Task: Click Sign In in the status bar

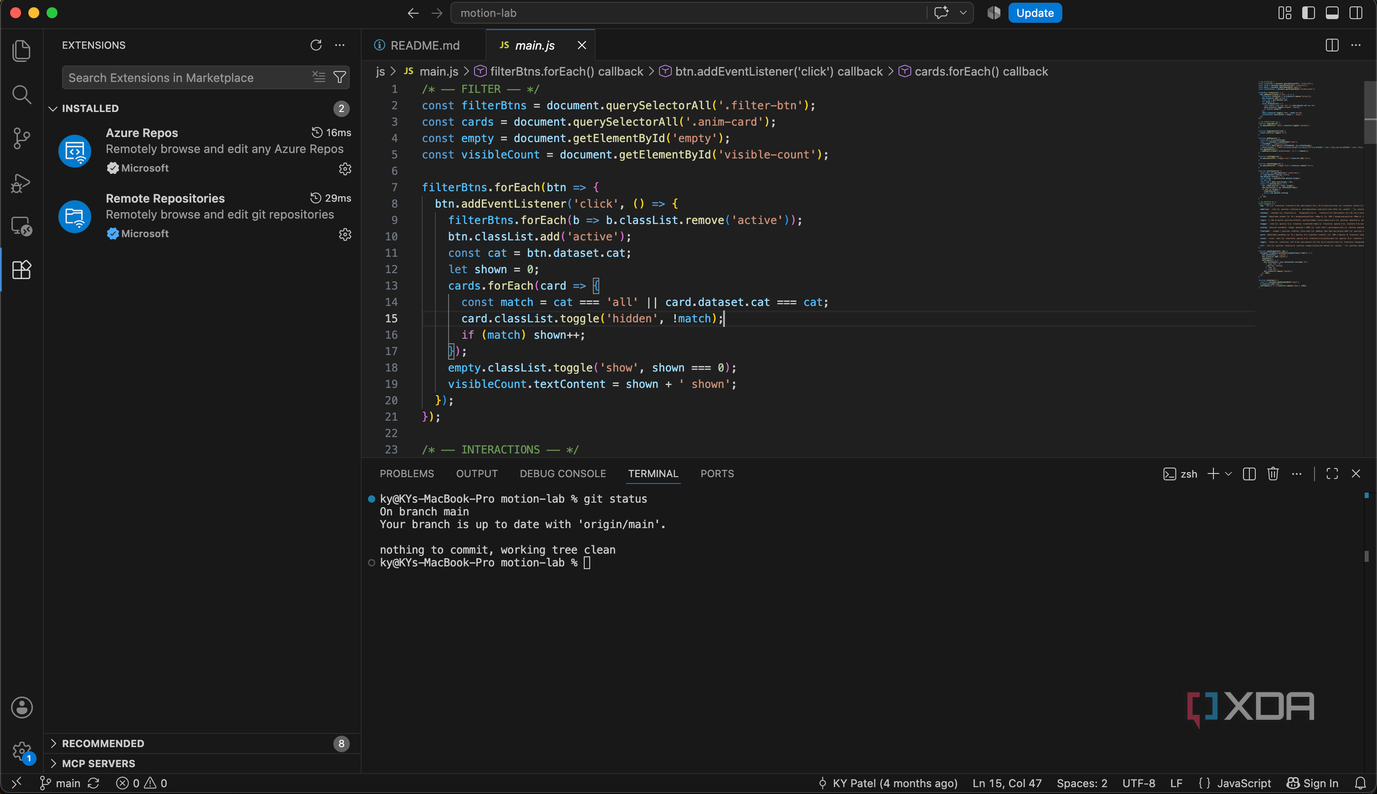Action: tap(1313, 783)
